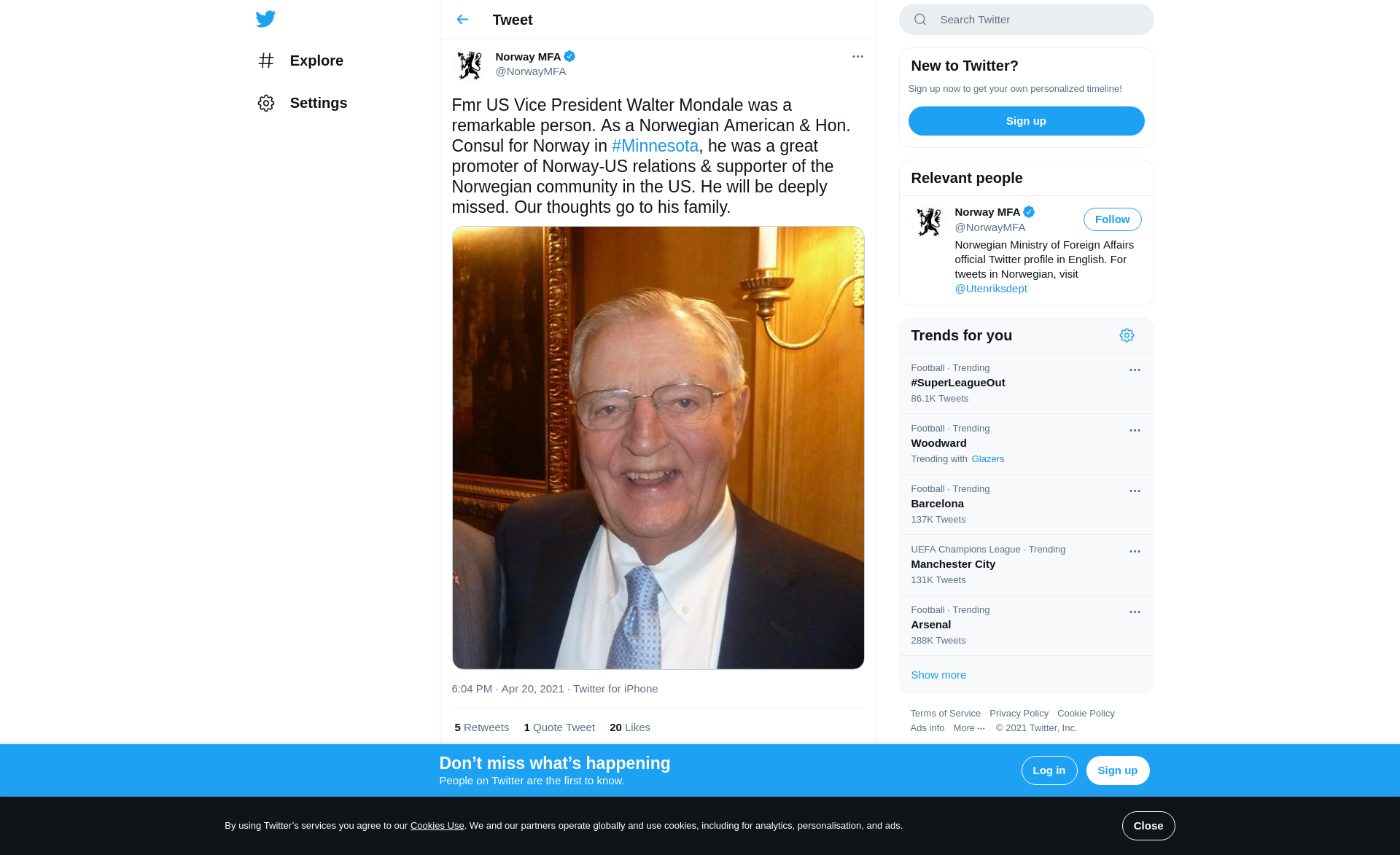Click the Trends settings gear icon
This screenshot has width=1400, height=855.
pos(1127,335)
